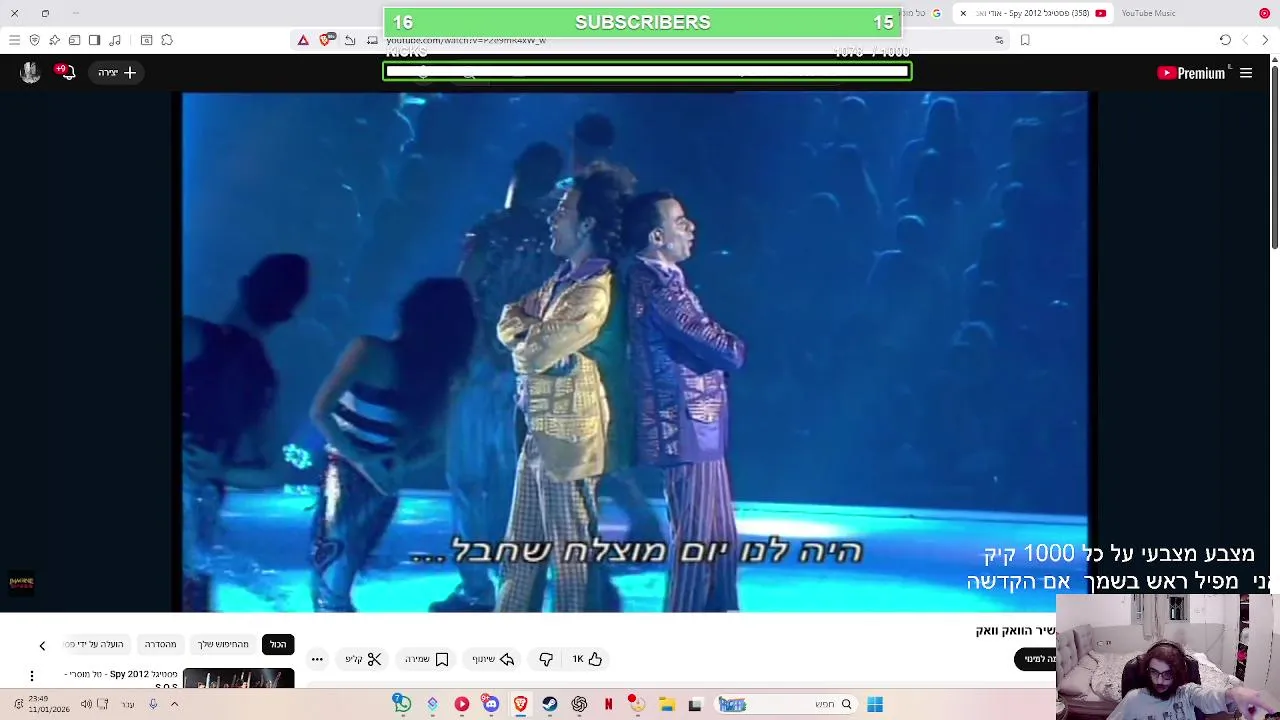Select the 'מהסדרה' filter chip

click(x=160, y=644)
